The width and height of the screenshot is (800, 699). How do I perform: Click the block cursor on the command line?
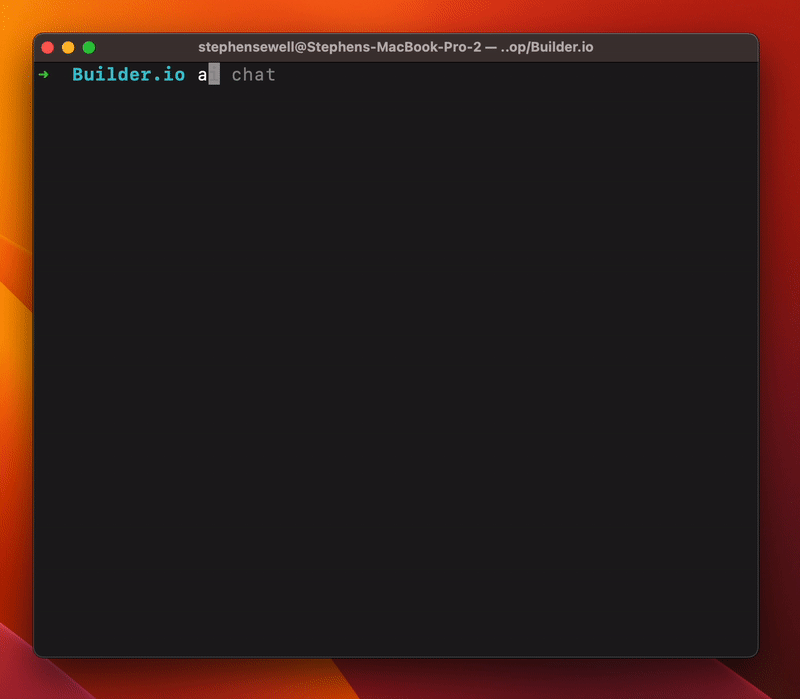(x=213, y=74)
